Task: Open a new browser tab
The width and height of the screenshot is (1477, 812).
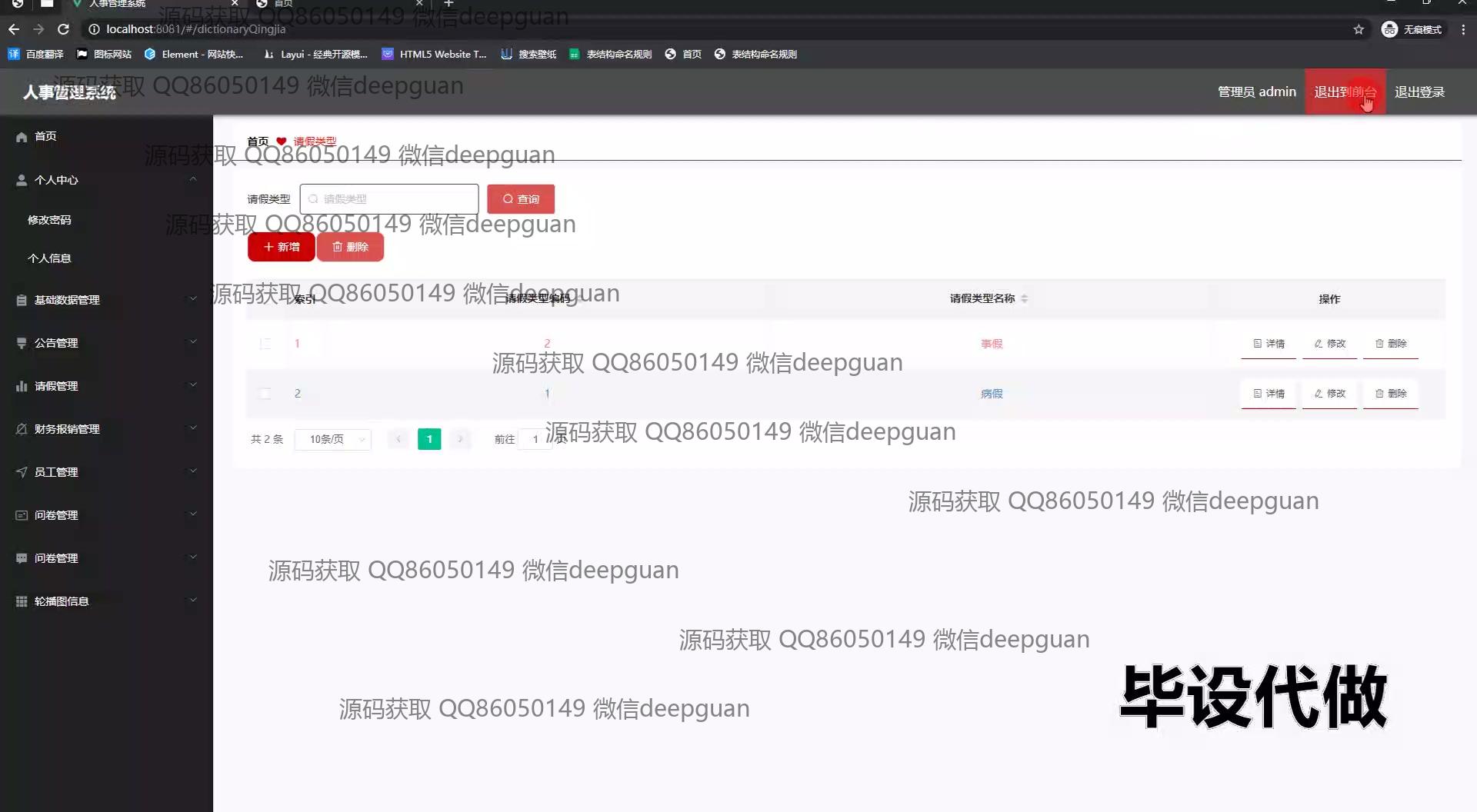Action: (x=448, y=4)
